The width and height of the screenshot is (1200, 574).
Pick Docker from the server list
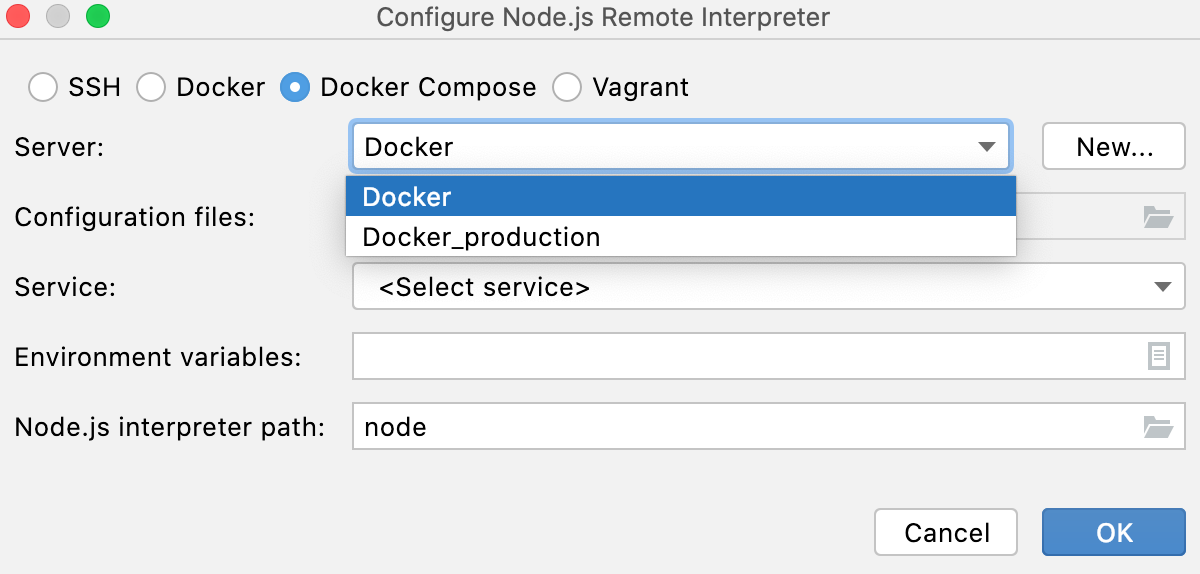tap(680, 197)
